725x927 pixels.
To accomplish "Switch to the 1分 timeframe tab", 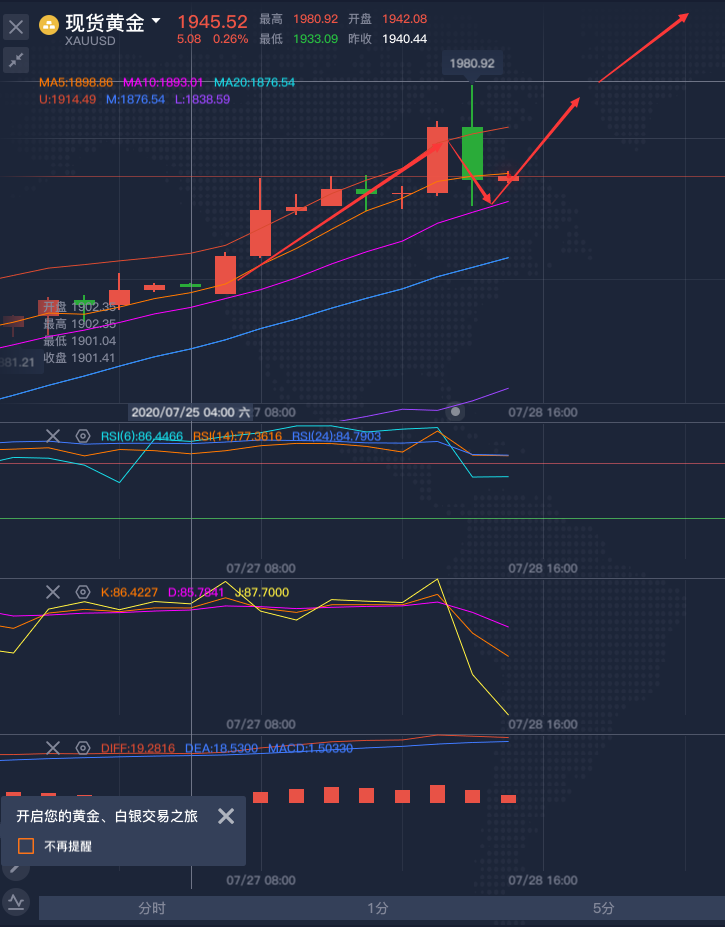I will click(377, 908).
